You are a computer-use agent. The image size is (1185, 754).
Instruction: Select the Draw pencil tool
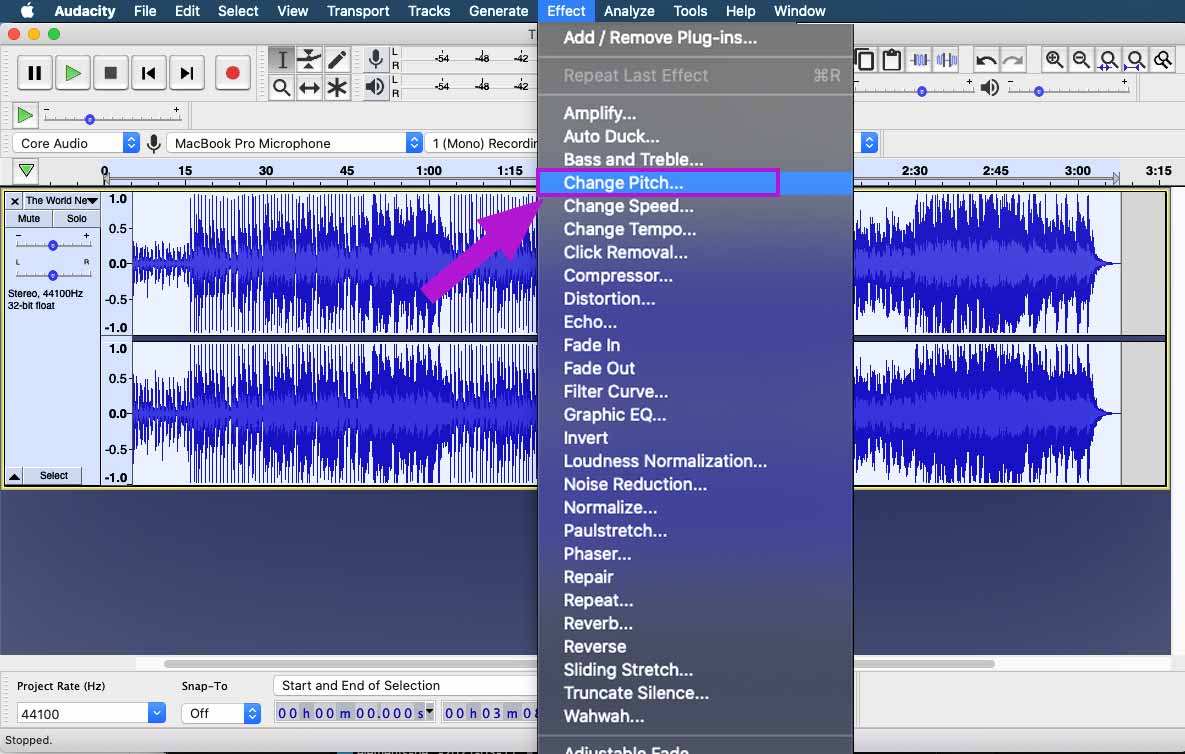click(x=337, y=60)
